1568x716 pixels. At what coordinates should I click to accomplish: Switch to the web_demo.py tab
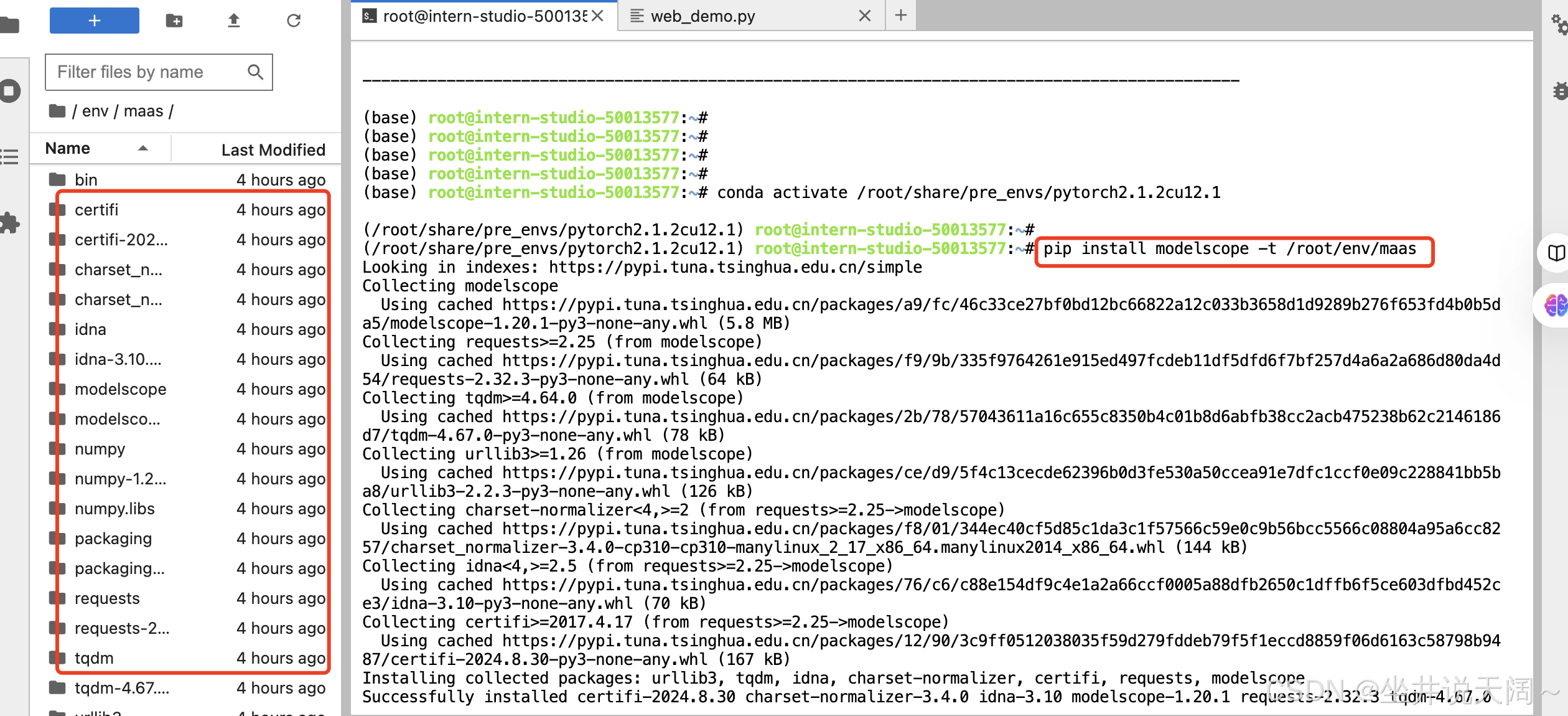point(702,16)
